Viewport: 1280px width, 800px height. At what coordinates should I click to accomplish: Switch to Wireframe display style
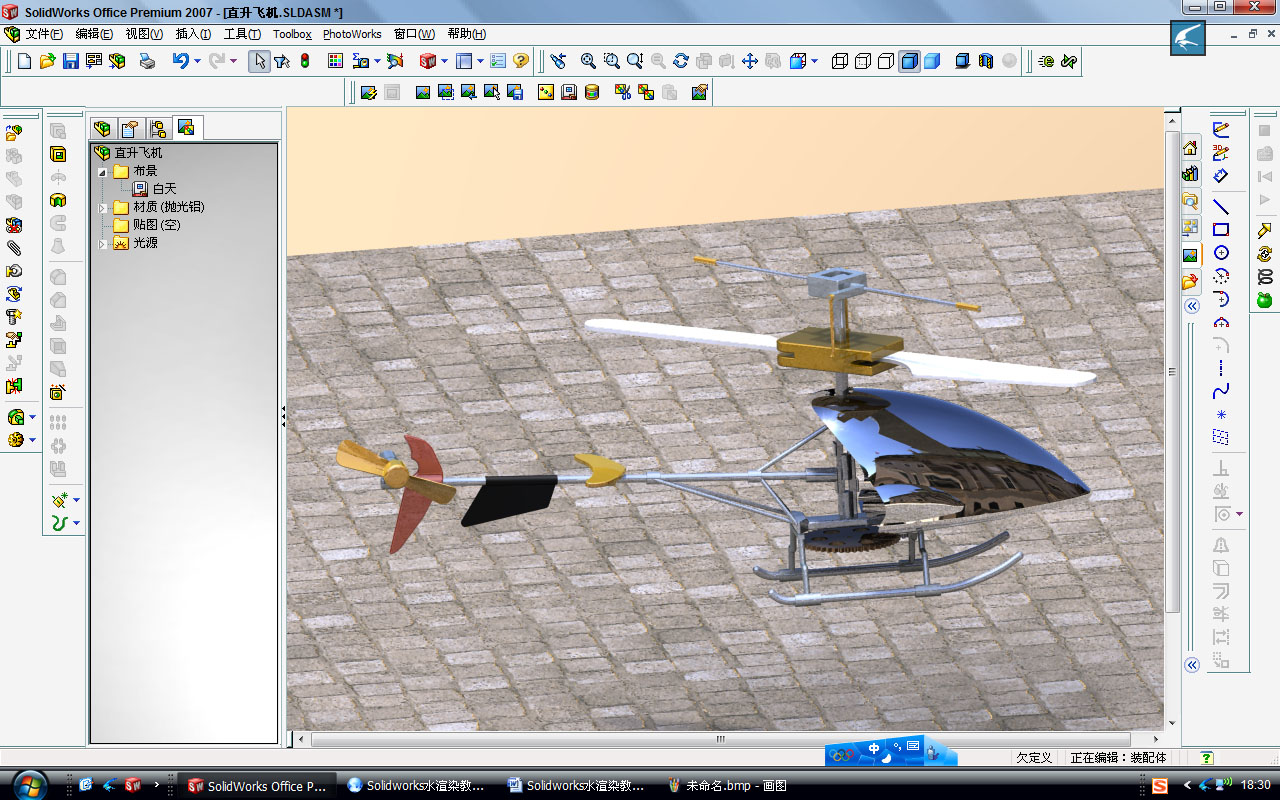pos(840,61)
